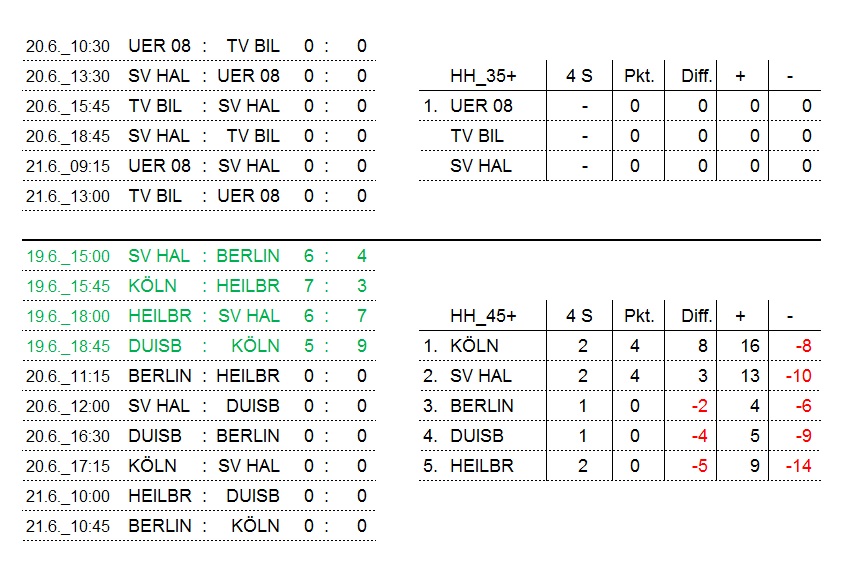Click the 20.6._10:30 match time
Viewport: 843px width, 571px height.
pyautogui.click(x=68, y=46)
